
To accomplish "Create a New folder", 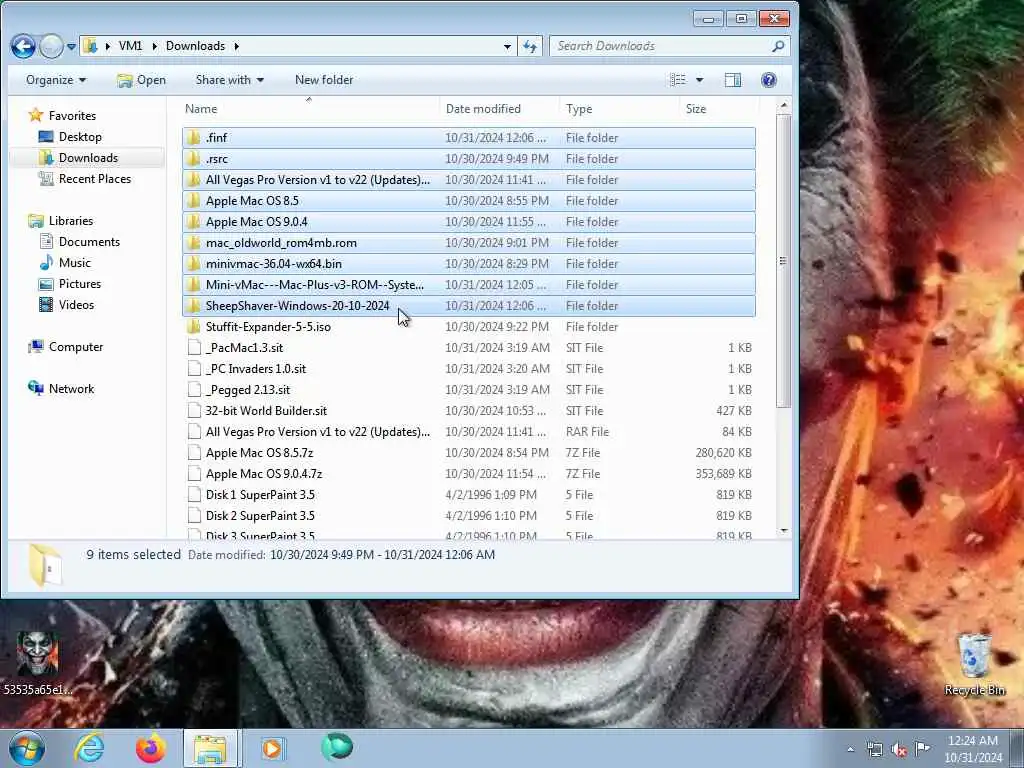I will coord(324,80).
